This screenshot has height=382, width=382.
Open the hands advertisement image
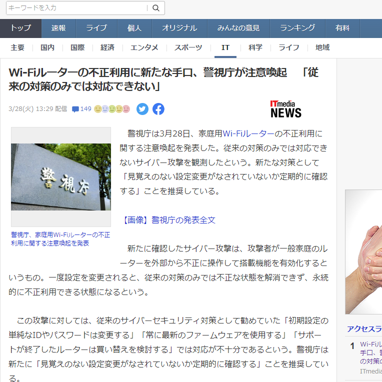click(x=364, y=252)
